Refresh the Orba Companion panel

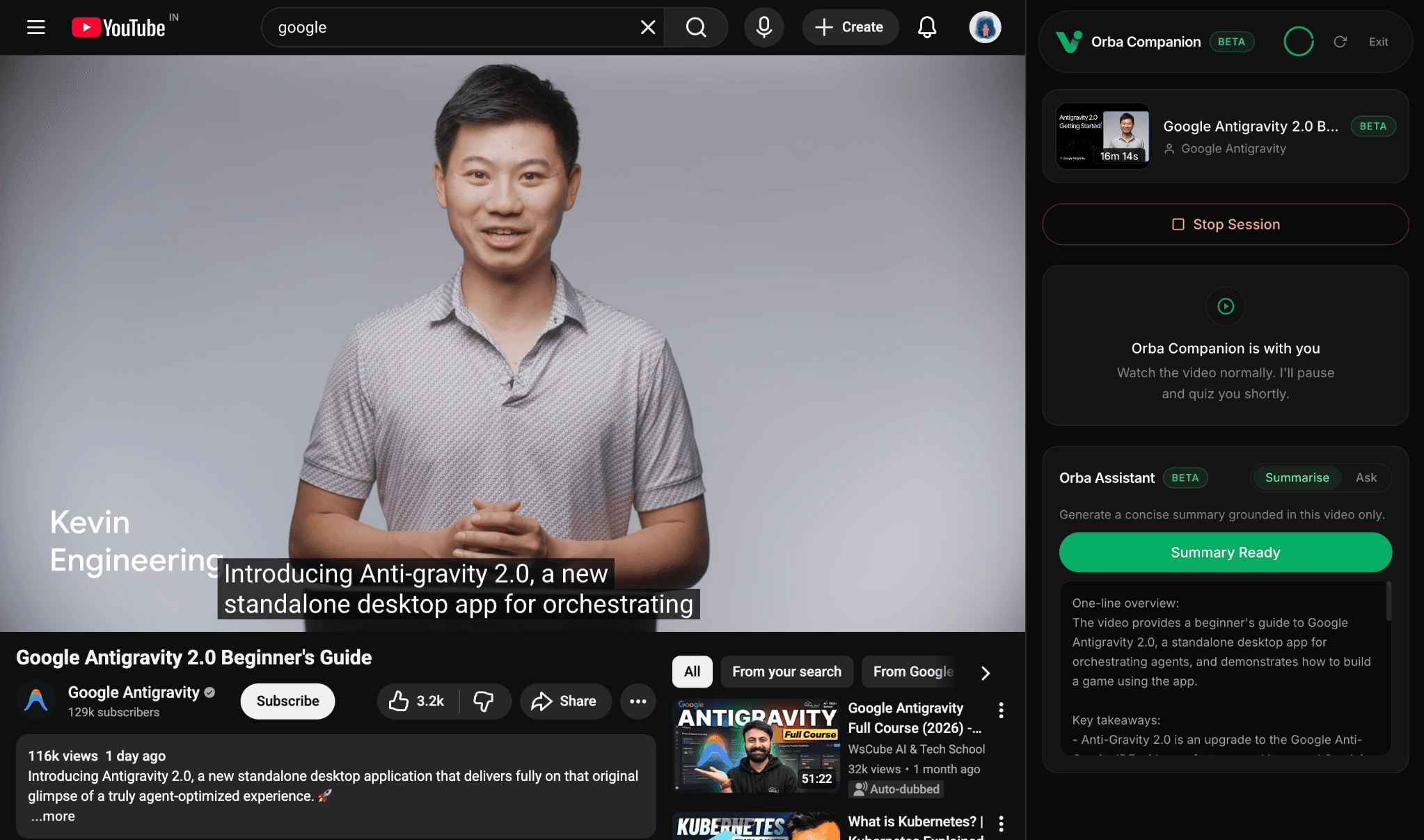coord(1340,42)
